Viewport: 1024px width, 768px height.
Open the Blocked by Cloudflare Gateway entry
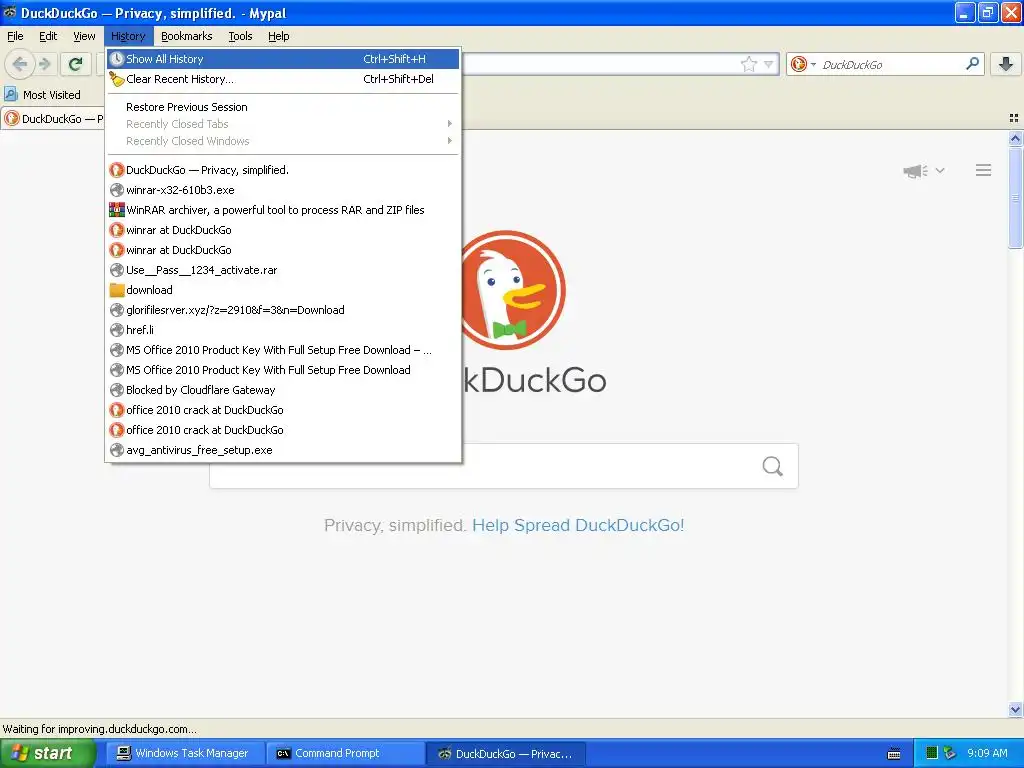click(x=283, y=390)
